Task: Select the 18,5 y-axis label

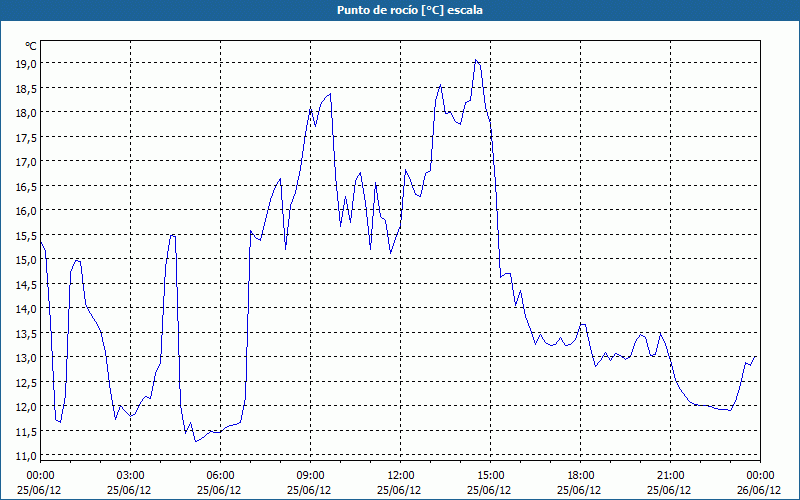Action: [26, 88]
